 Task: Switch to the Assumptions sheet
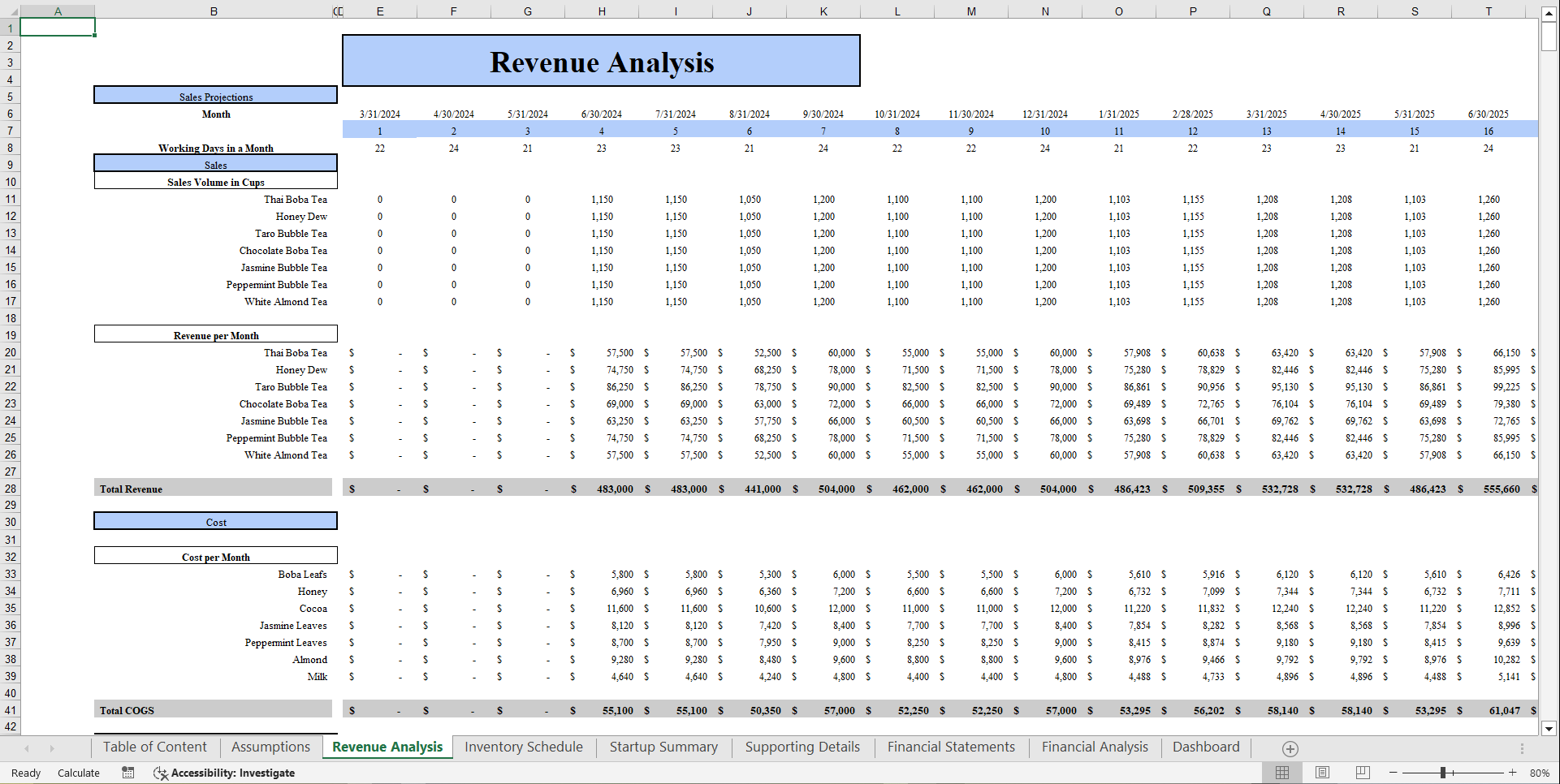coord(270,747)
